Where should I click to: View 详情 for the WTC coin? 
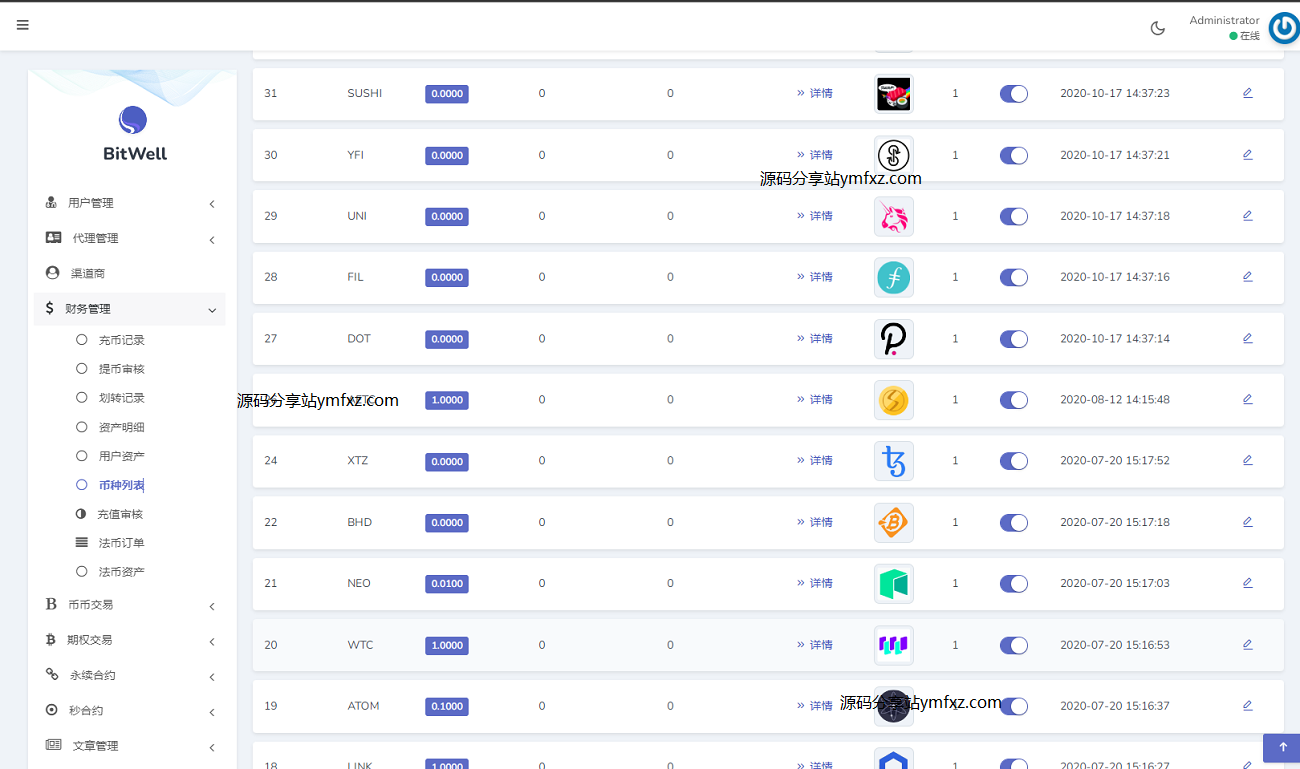pos(815,645)
